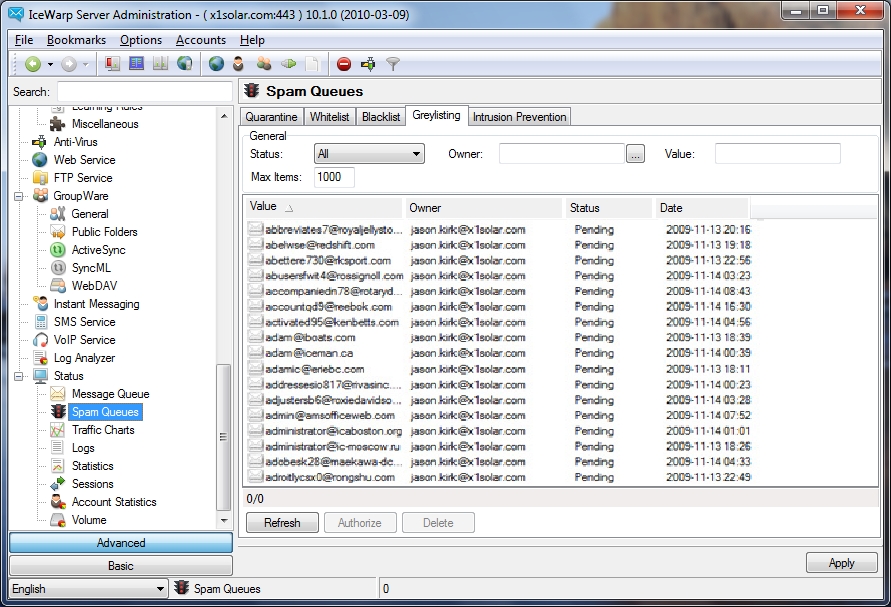
Task: Click the green Back navigation arrow
Action: [x=32, y=64]
